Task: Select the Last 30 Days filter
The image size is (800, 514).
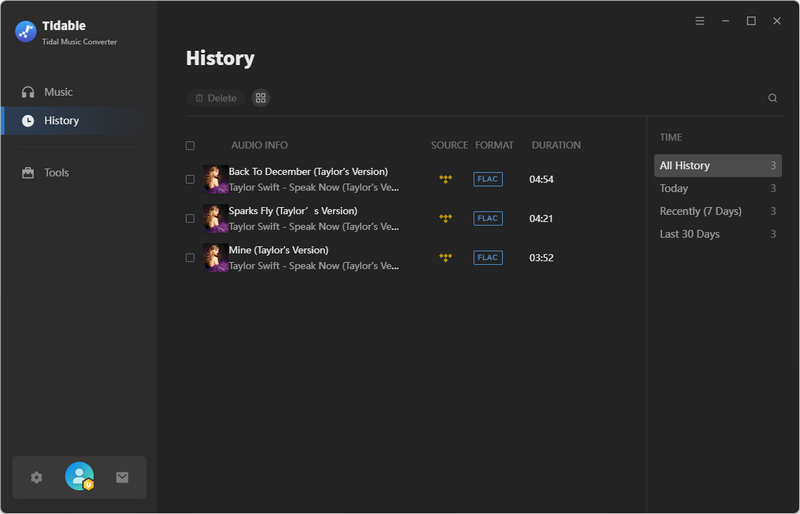Action: 717,234
